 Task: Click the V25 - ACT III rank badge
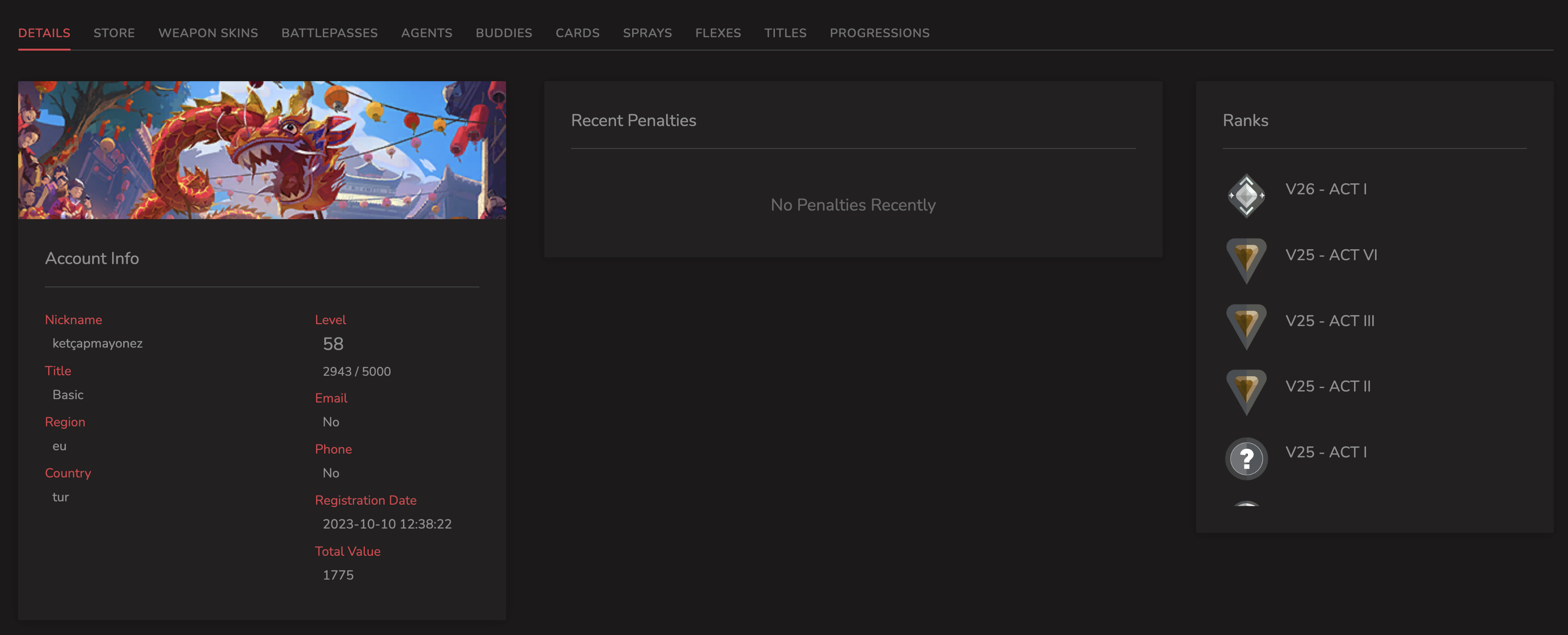coord(1246,327)
